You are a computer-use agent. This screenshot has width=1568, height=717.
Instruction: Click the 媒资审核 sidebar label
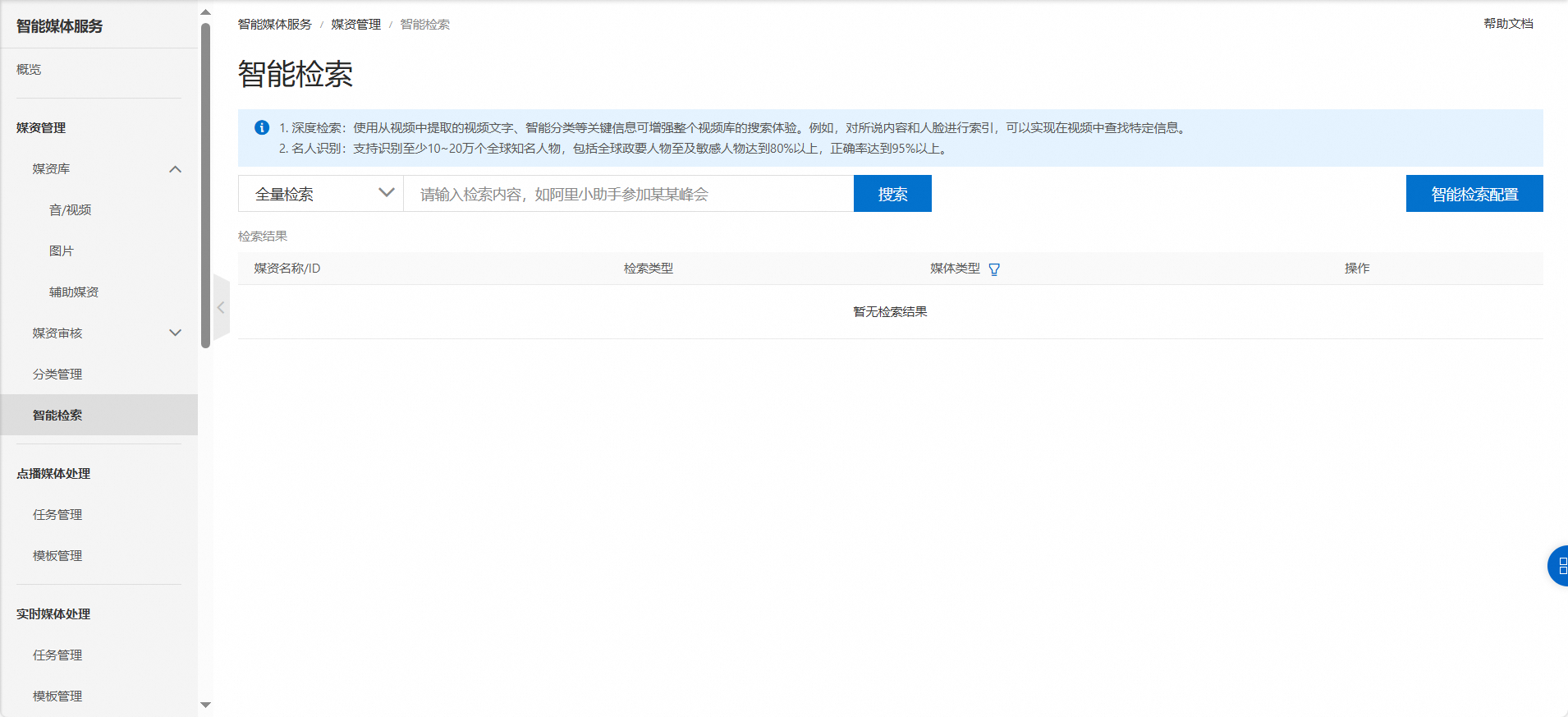tap(57, 333)
